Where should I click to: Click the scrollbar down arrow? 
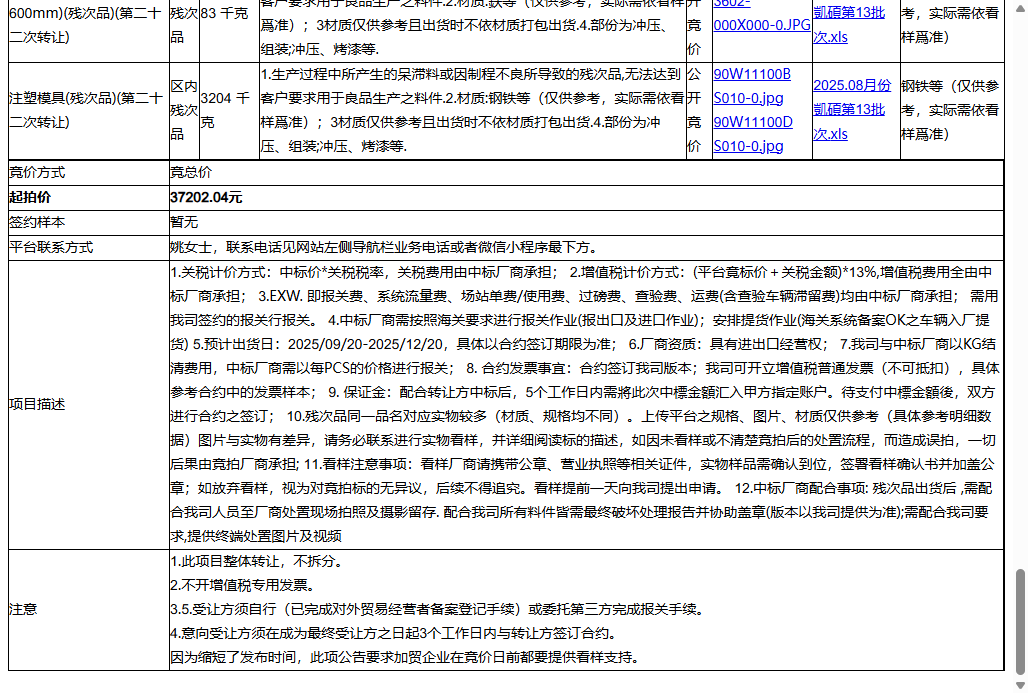tap(1019, 686)
